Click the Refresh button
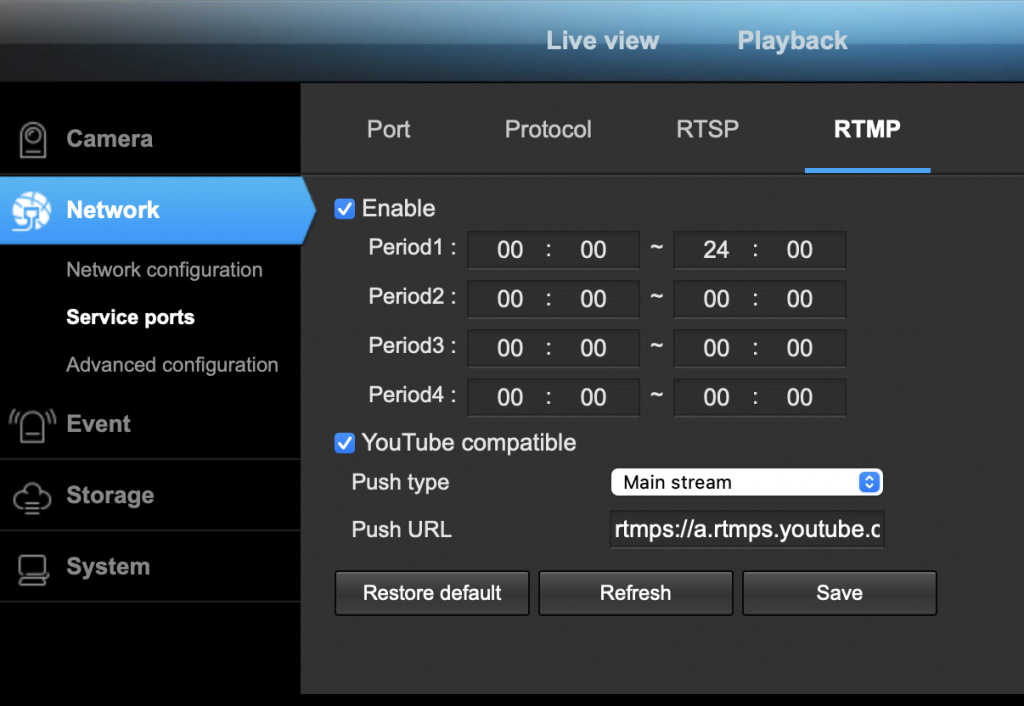The image size is (1024, 706). click(636, 593)
